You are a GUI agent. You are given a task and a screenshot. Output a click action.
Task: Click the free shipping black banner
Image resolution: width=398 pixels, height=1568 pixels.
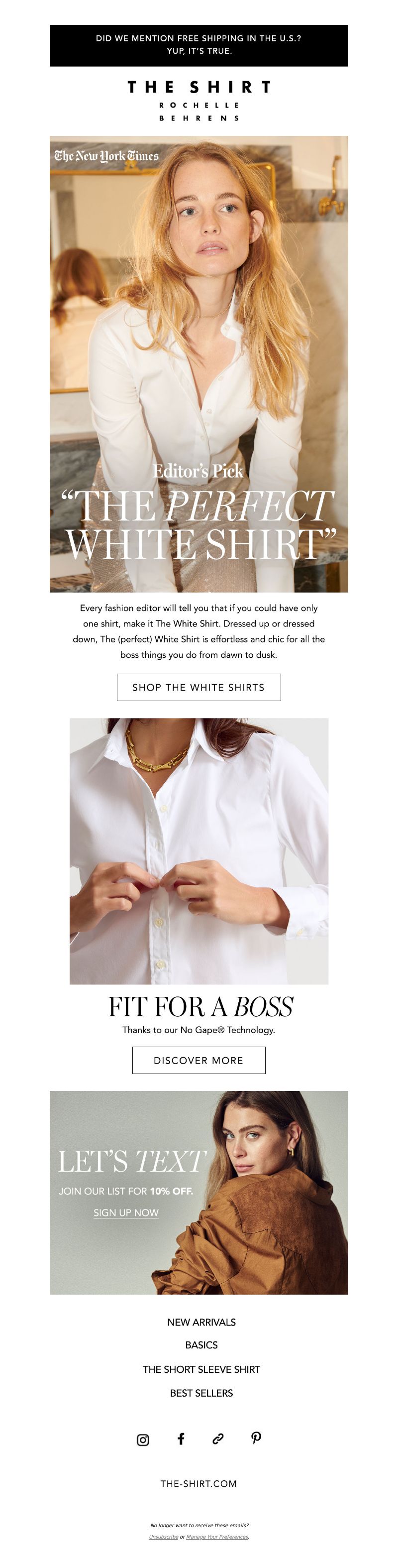pyautogui.click(x=199, y=46)
